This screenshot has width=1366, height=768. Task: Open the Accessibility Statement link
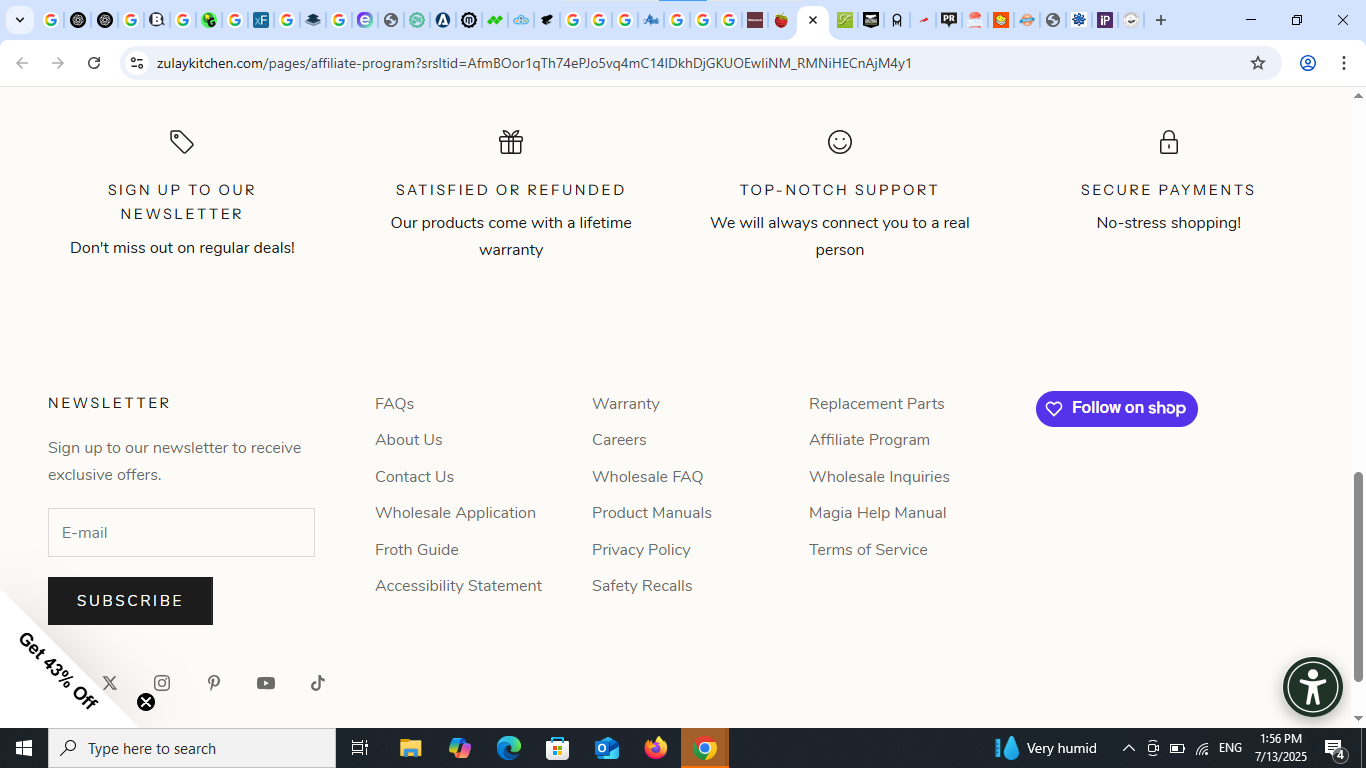(459, 586)
